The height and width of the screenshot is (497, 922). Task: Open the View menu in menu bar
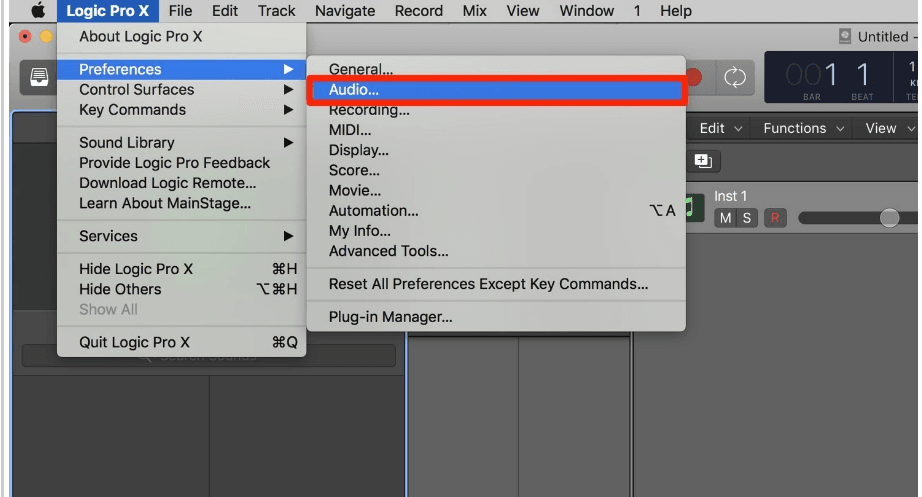pyautogui.click(x=523, y=11)
